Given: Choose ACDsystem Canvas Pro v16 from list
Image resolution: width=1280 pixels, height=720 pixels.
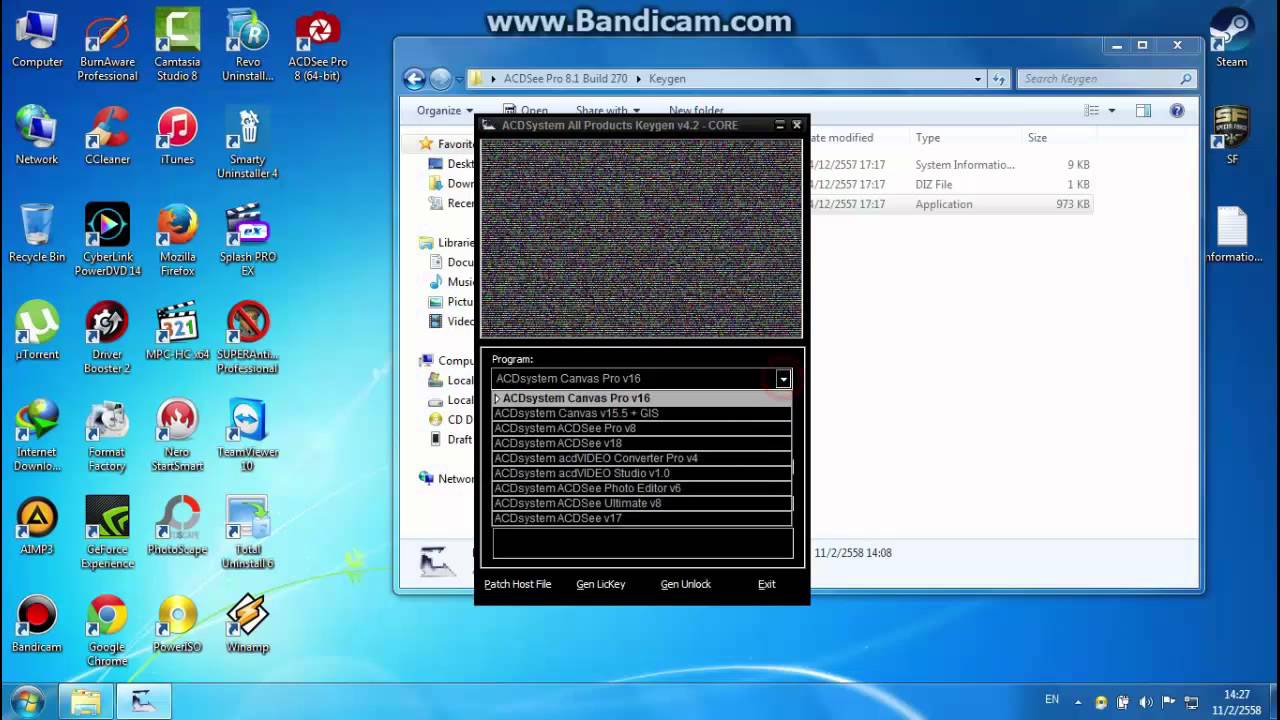Looking at the screenshot, I should pos(642,398).
